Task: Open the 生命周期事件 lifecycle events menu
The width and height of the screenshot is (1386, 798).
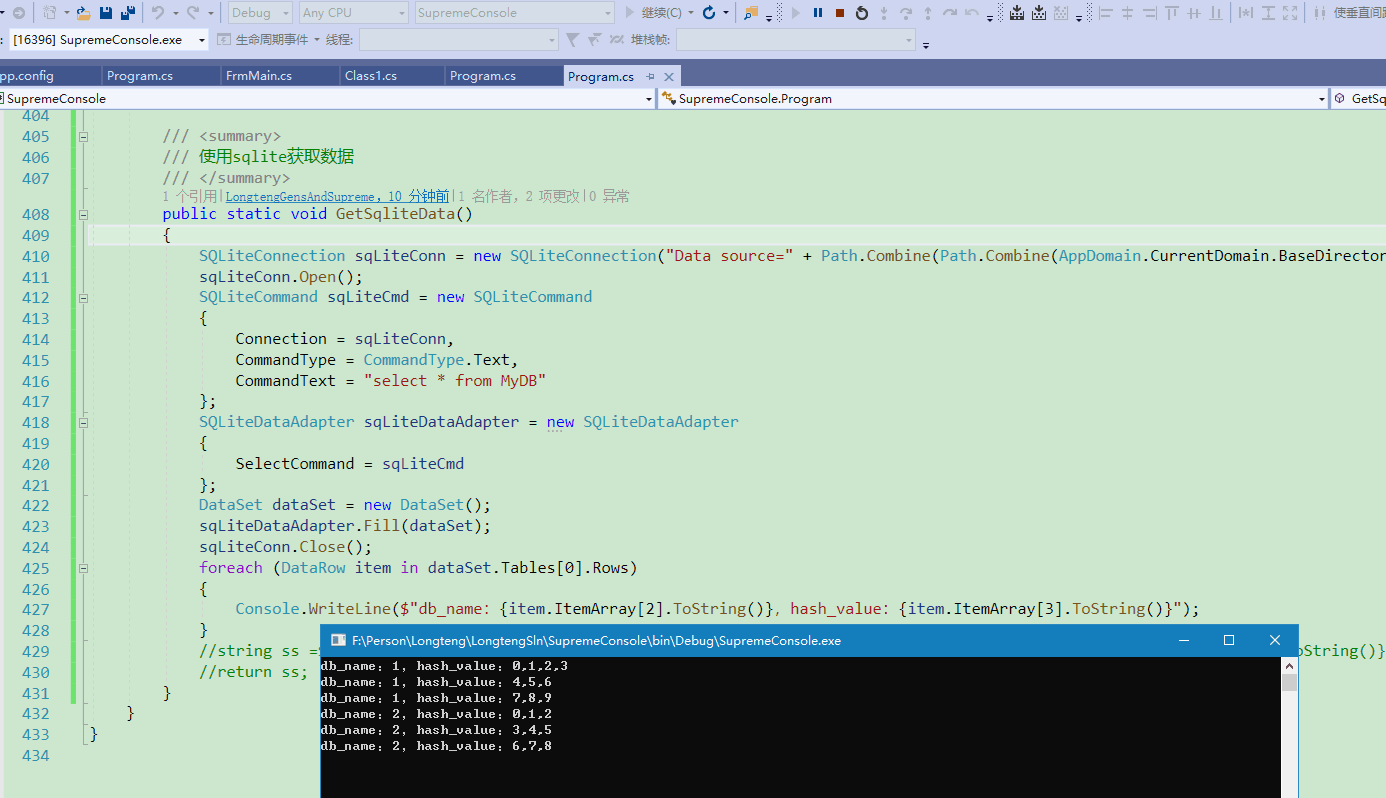Action: [269, 39]
